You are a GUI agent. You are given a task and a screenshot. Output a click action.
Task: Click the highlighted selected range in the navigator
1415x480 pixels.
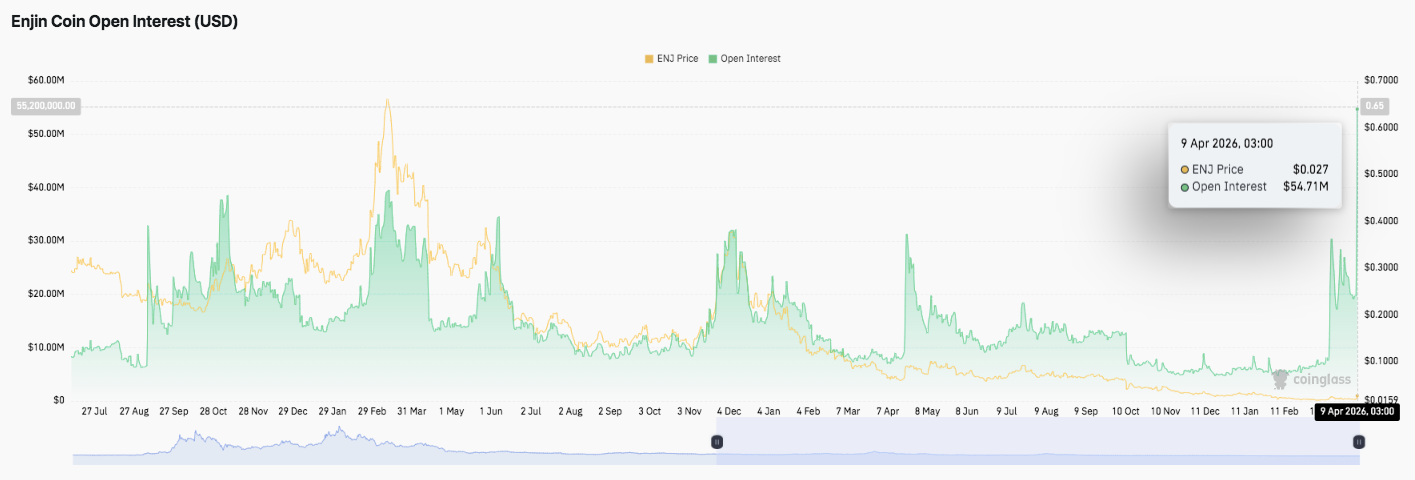(x=1037, y=441)
